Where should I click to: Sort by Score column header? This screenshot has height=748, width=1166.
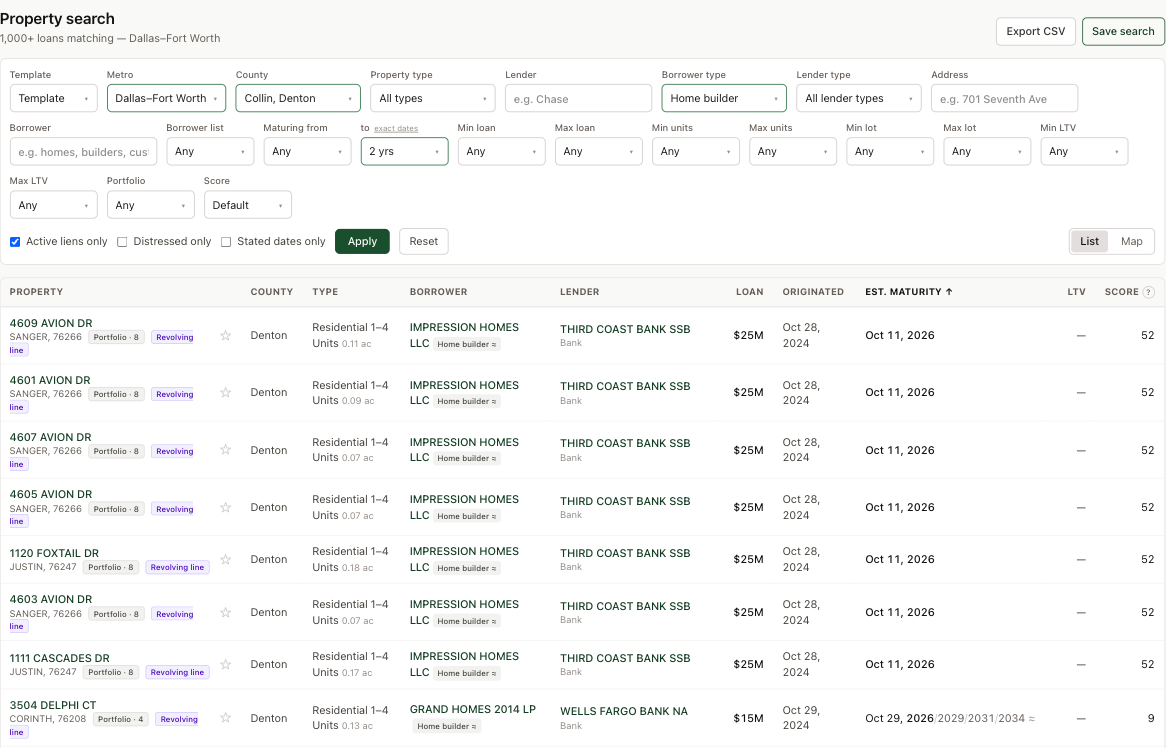coord(1121,292)
